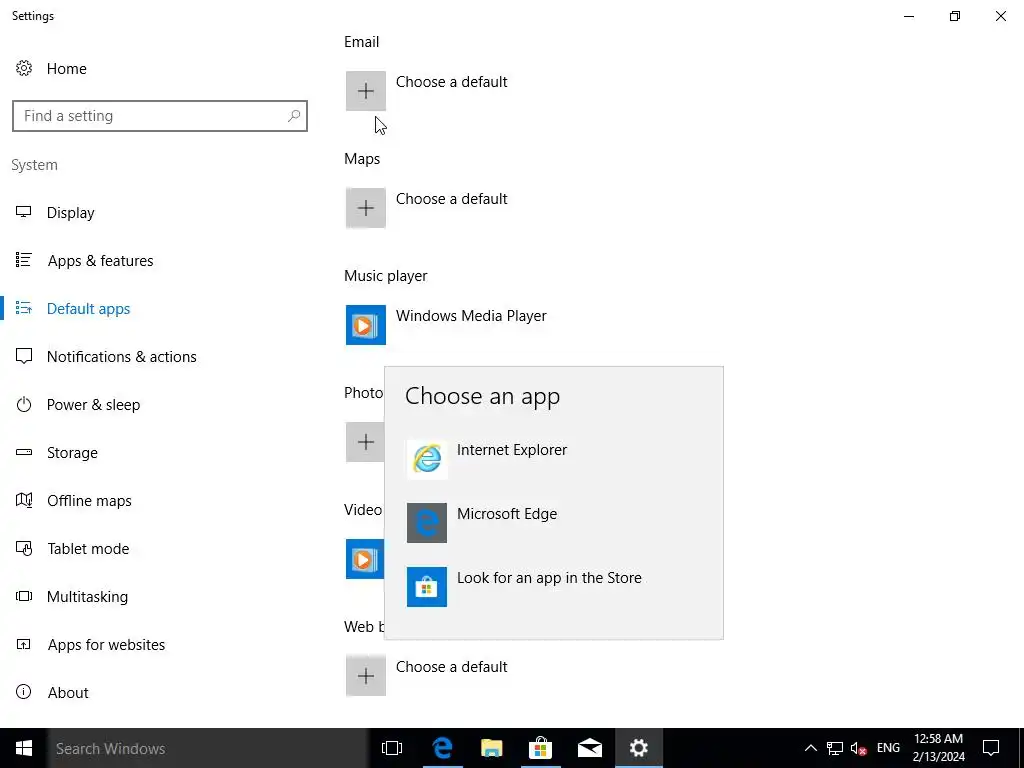Show hidden tray icons chevron

810,748
